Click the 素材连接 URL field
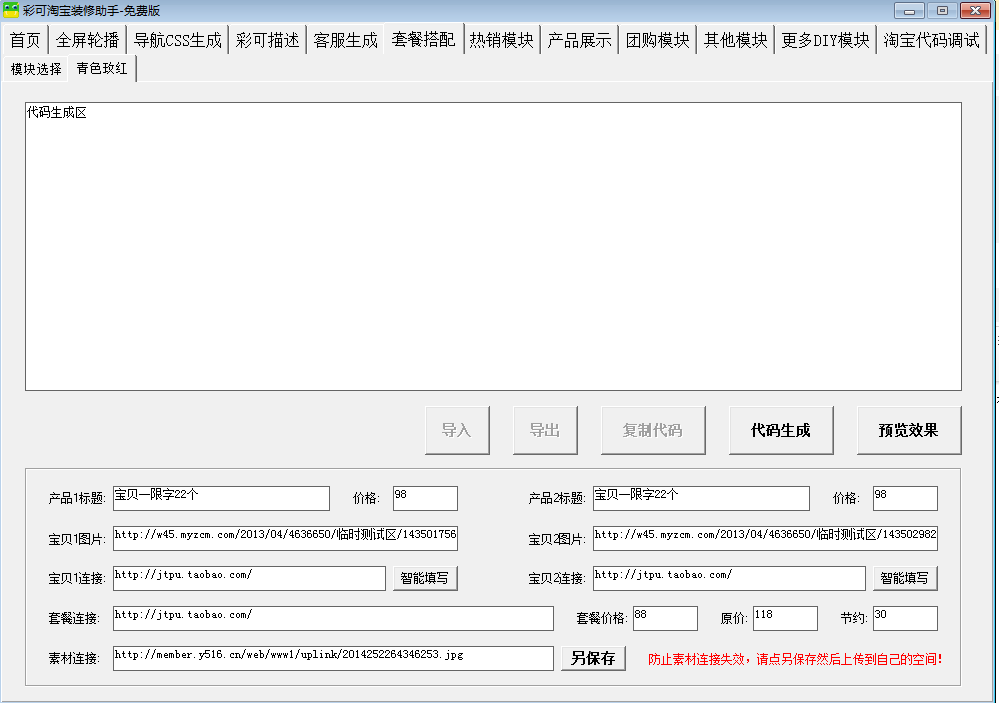Screen dimensions: 999x703 (x=333, y=658)
